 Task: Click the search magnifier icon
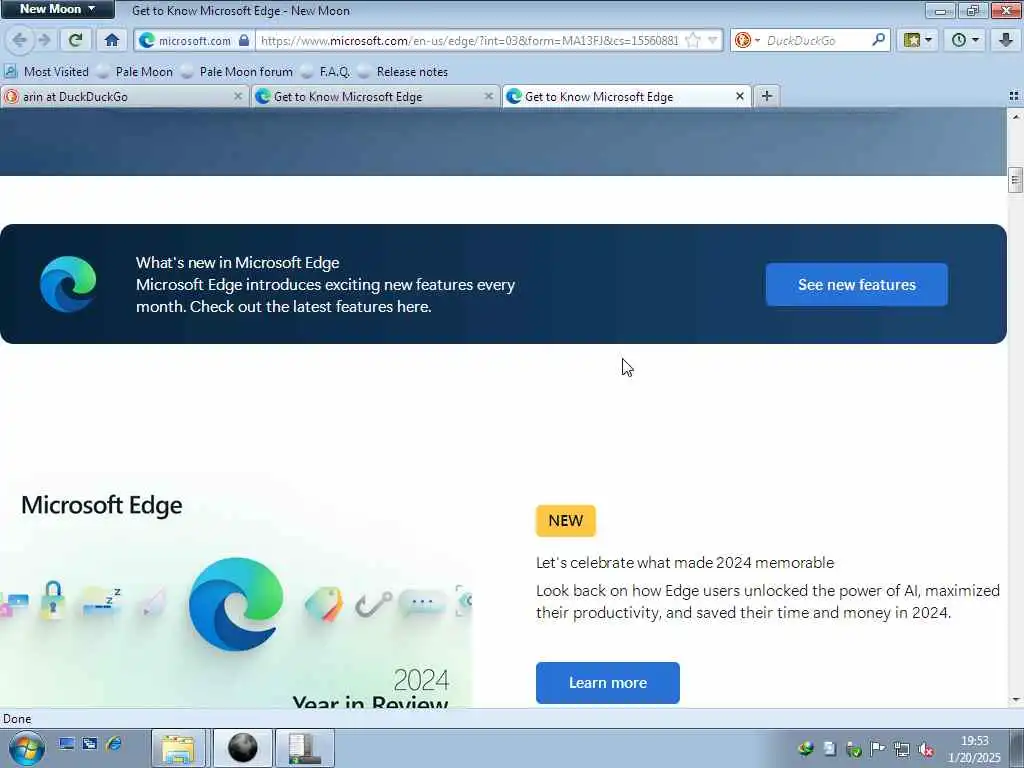pyautogui.click(x=878, y=40)
